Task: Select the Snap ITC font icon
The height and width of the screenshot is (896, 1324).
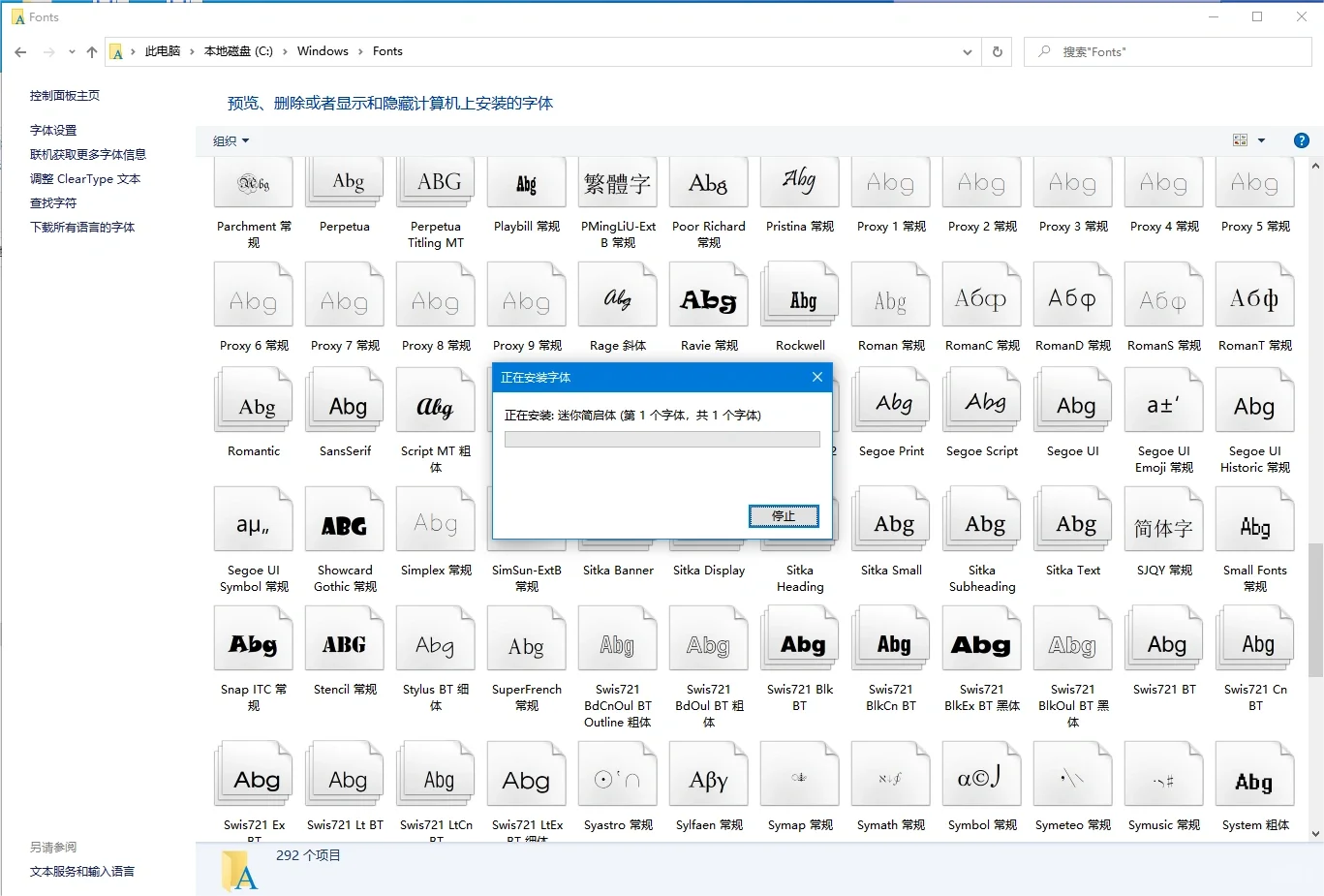Action: tap(253, 644)
